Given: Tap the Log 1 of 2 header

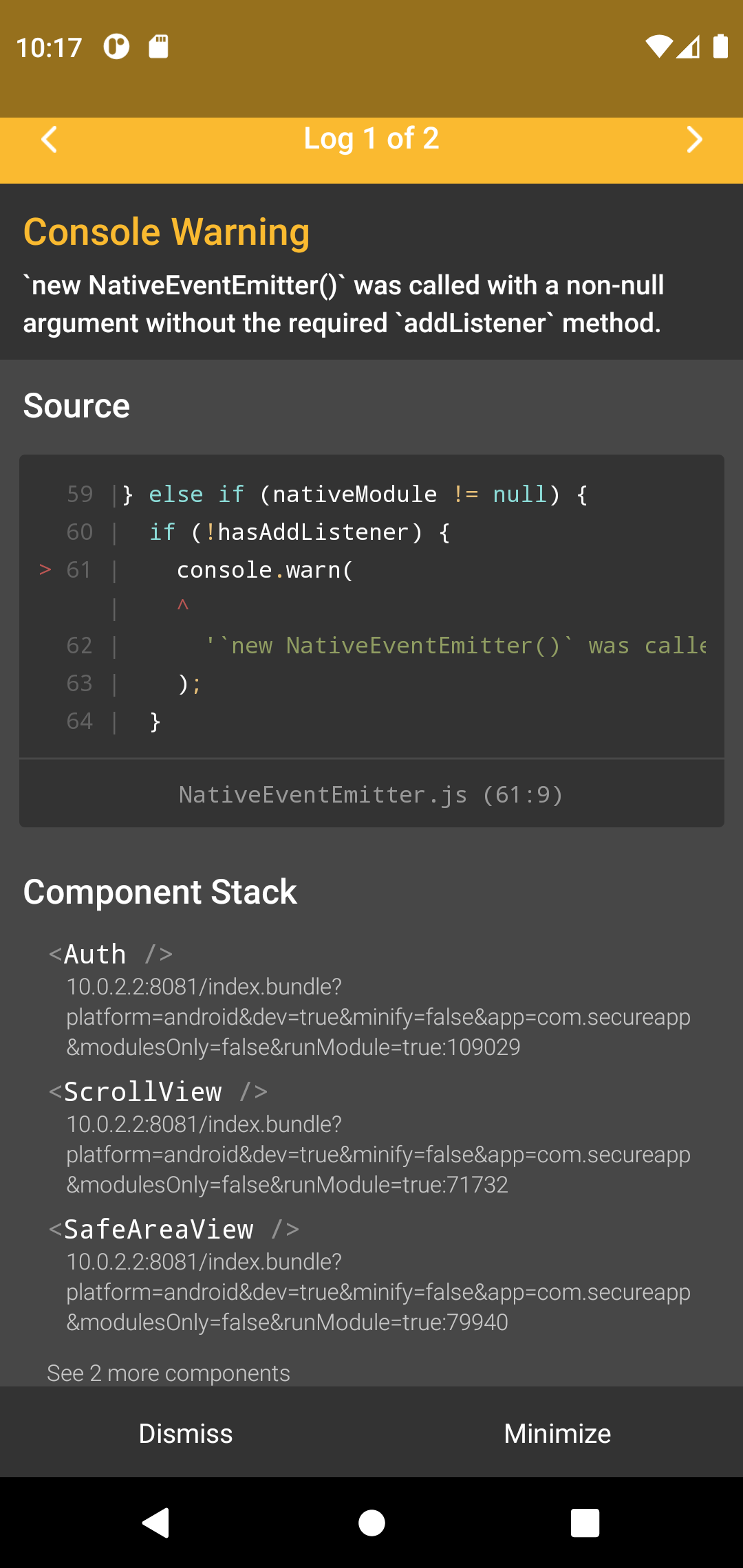Looking at the screenshot, I should [371, 140].
